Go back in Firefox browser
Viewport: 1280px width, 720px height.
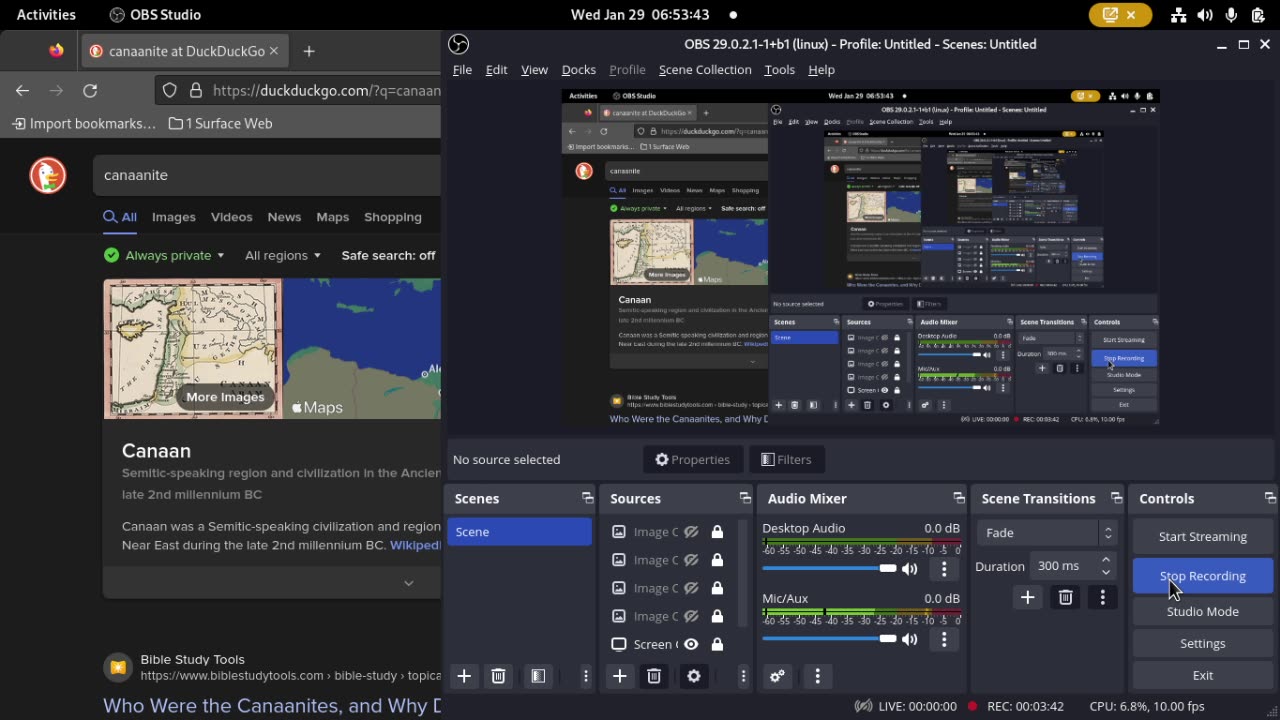point(22,90)
